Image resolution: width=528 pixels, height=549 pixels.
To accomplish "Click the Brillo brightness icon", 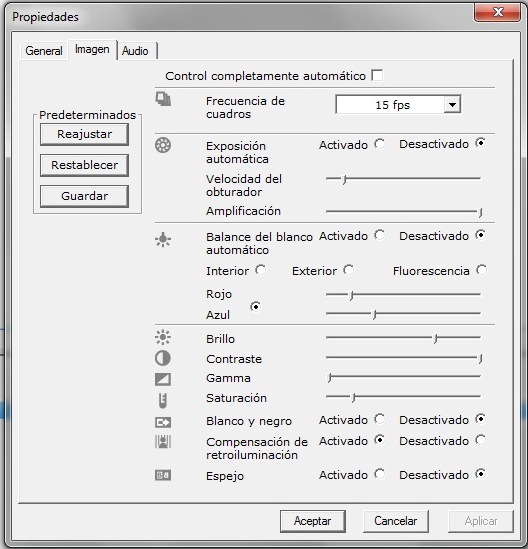I will 163,338.
